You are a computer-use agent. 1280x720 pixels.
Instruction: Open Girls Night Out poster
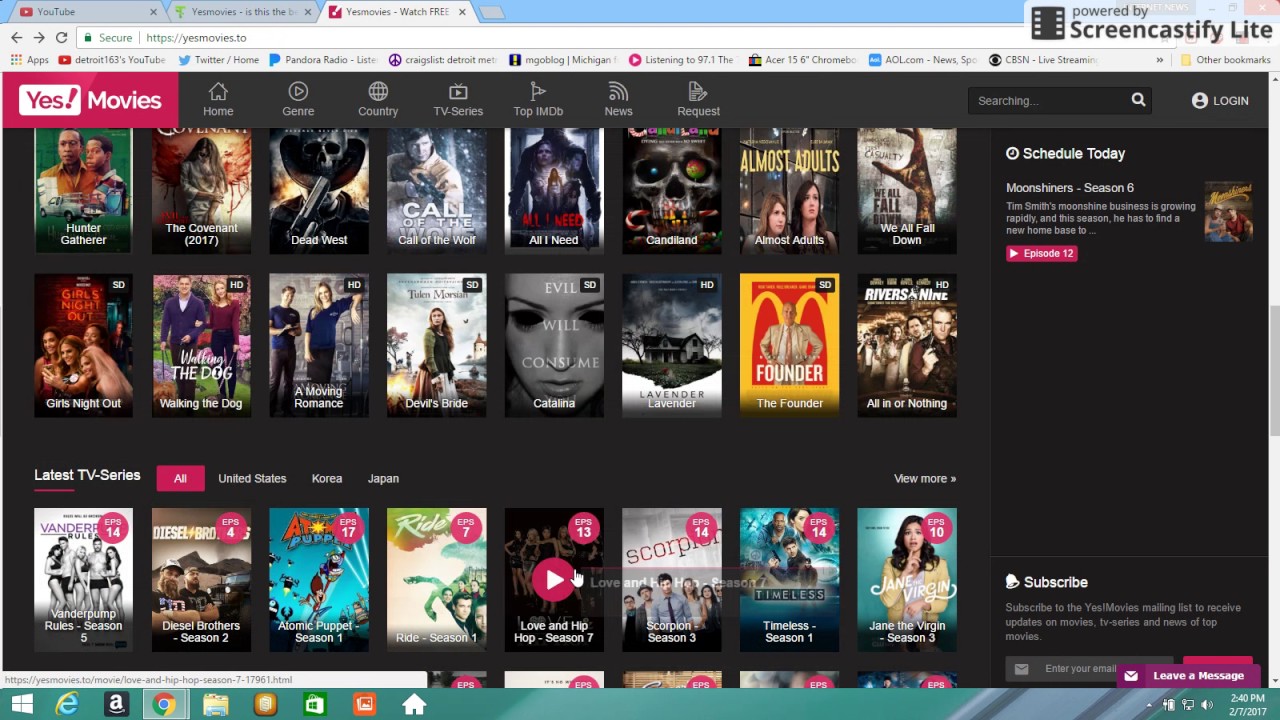tap(83, 345)
